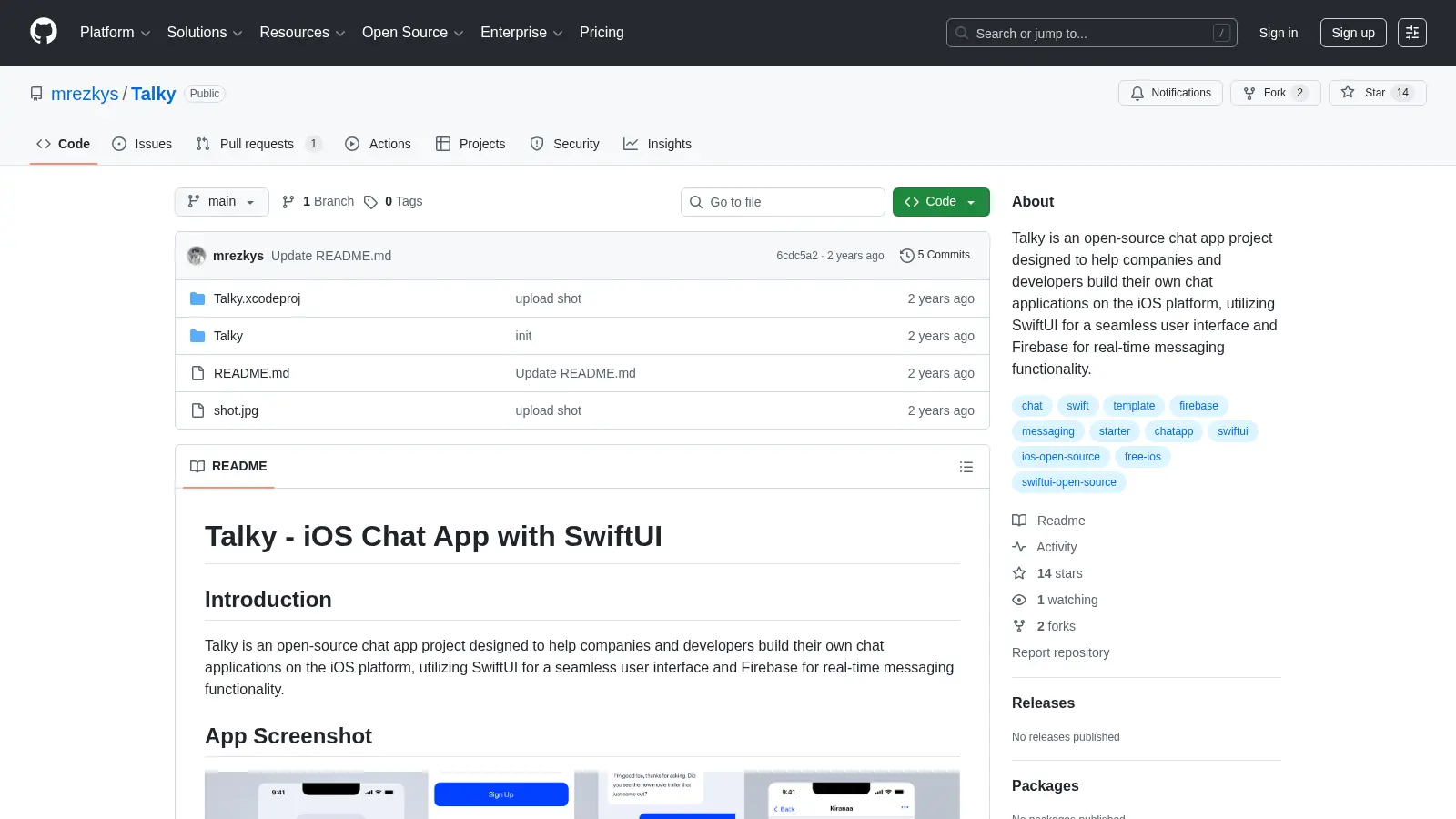Fork the repository
Viewport: 1456px width, 819px height.
pyautogui.click(x=1275, y=93)
